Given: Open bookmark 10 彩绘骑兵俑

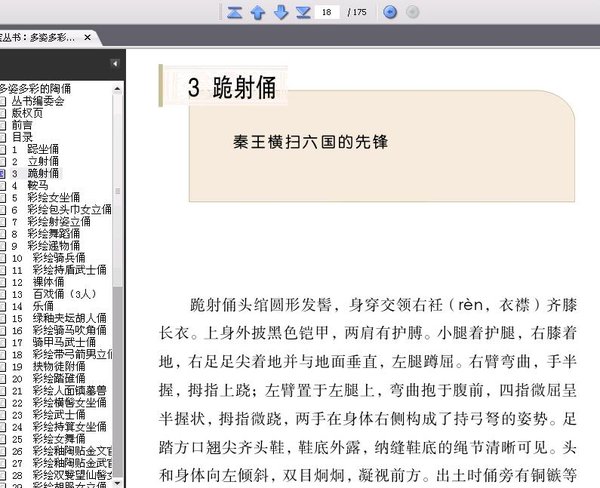Looking at the screenshot, I should (48, 258).
